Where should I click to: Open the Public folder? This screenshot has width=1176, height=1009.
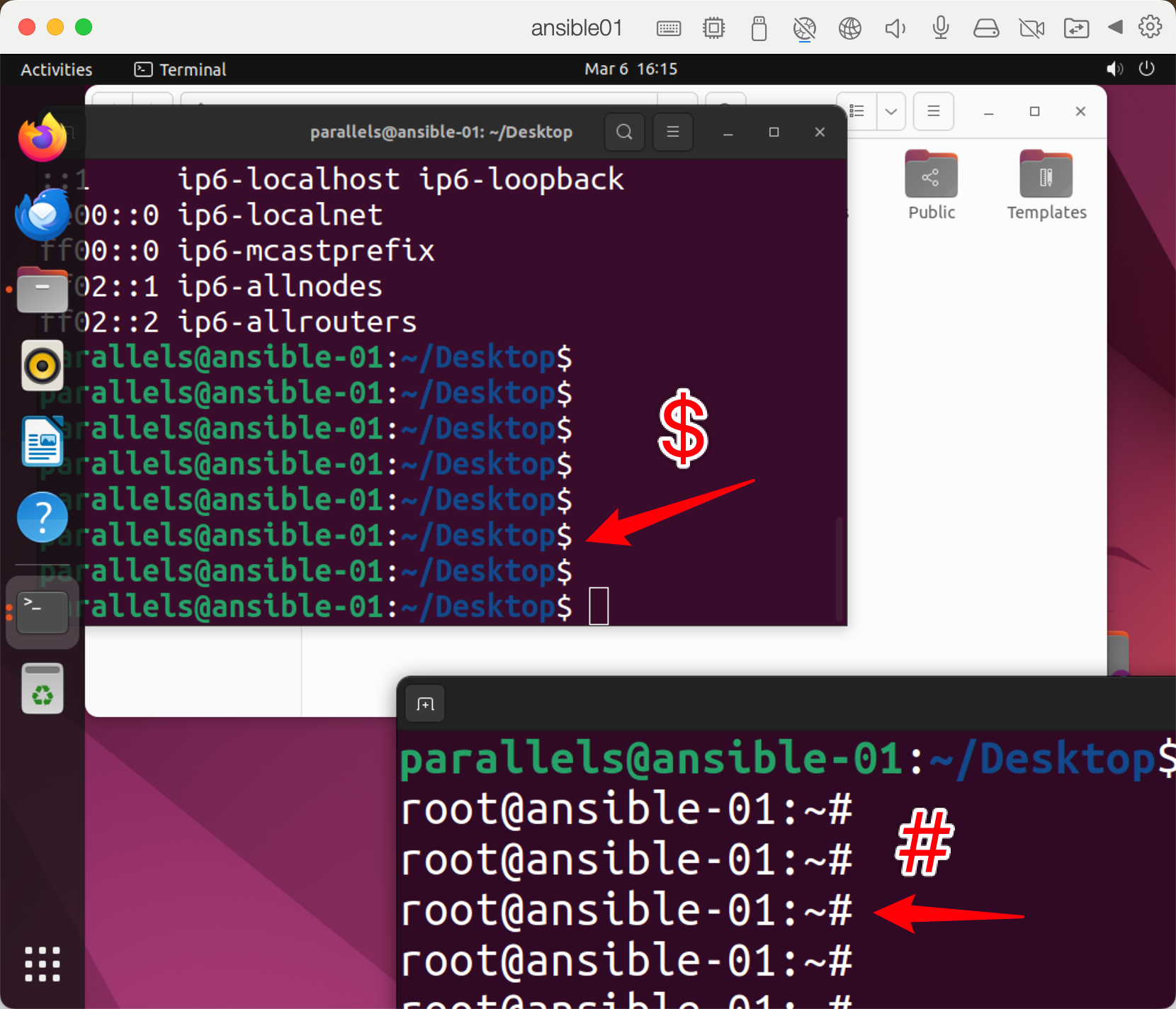(931, 186)
